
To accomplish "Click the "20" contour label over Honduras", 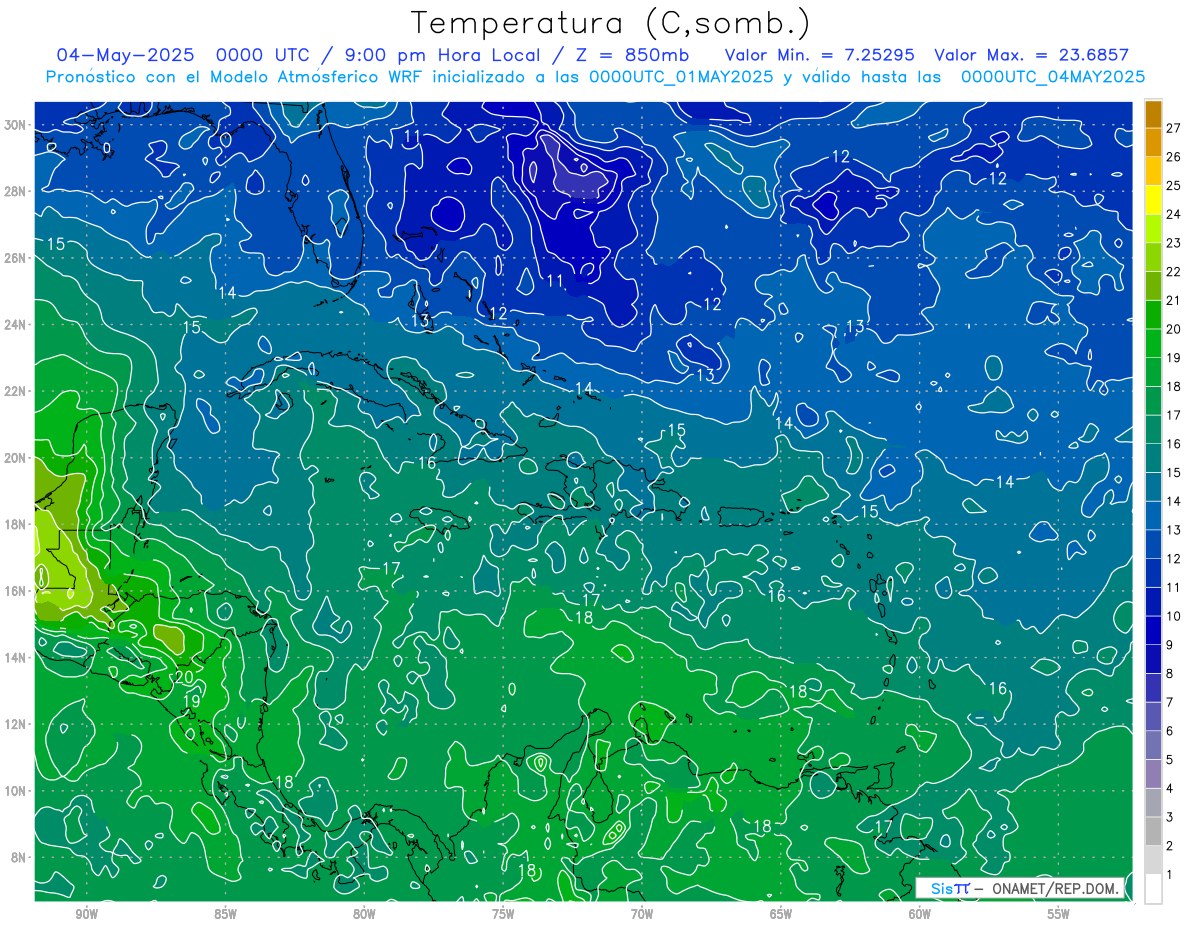I will click(184, 677).
